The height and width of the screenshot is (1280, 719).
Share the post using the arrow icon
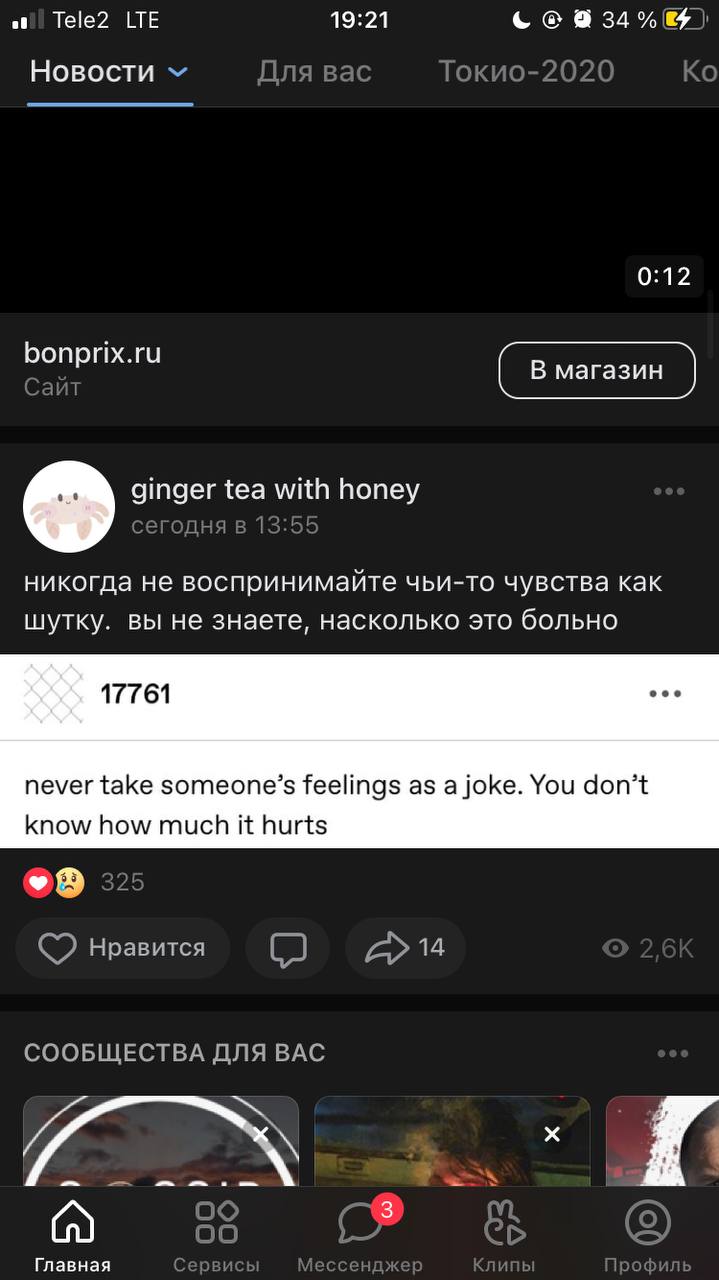pos(405,948)
